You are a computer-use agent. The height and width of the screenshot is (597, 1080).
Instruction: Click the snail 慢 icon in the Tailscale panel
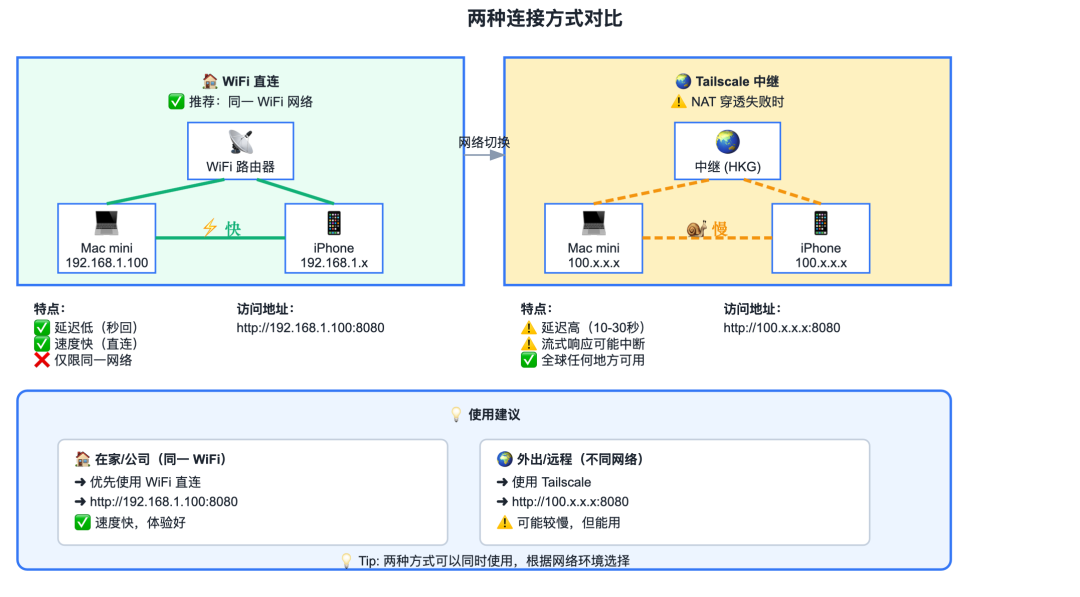[x=697, y=228]
